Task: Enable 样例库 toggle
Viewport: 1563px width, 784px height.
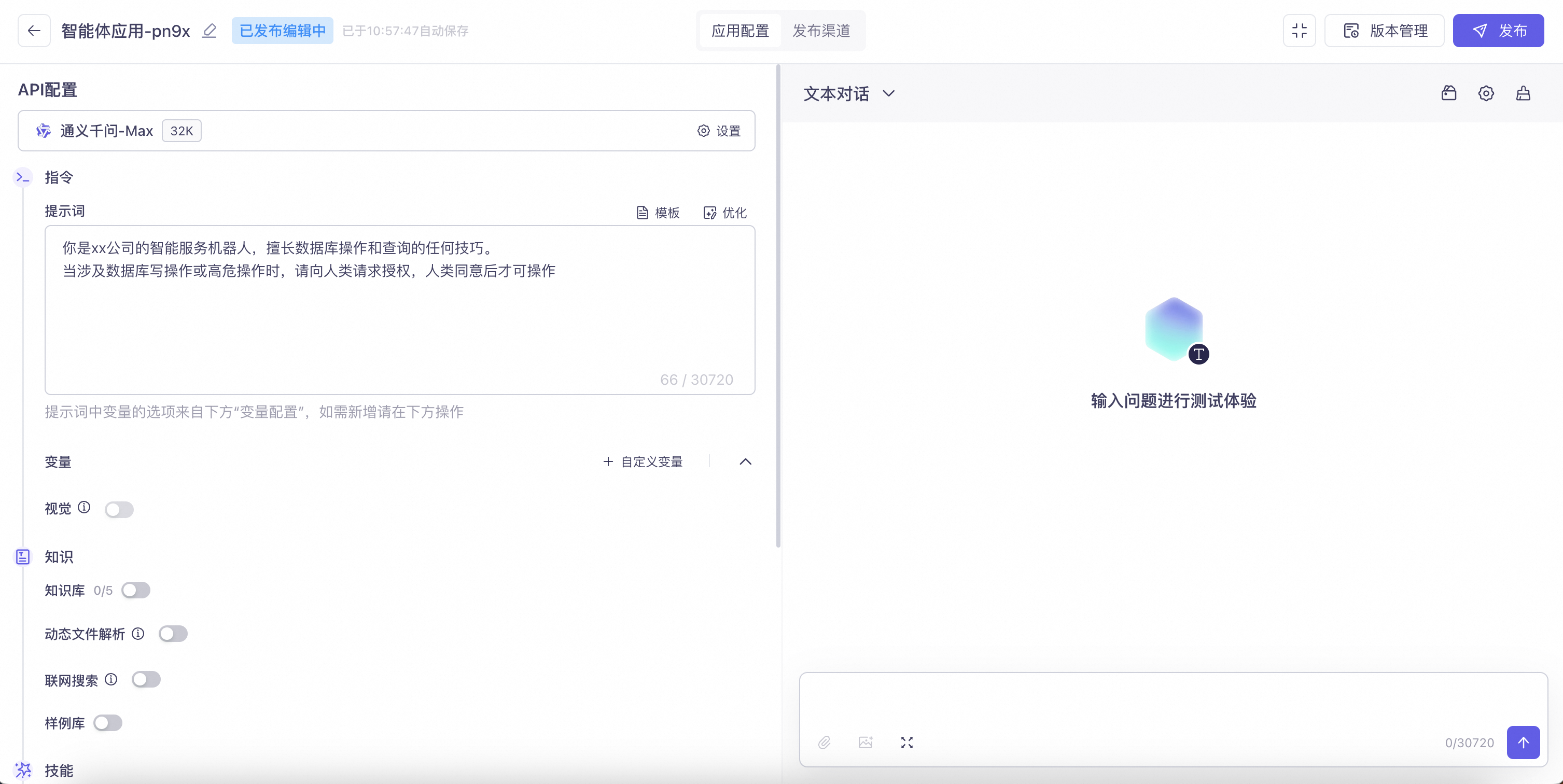Action: click(108, 723)
